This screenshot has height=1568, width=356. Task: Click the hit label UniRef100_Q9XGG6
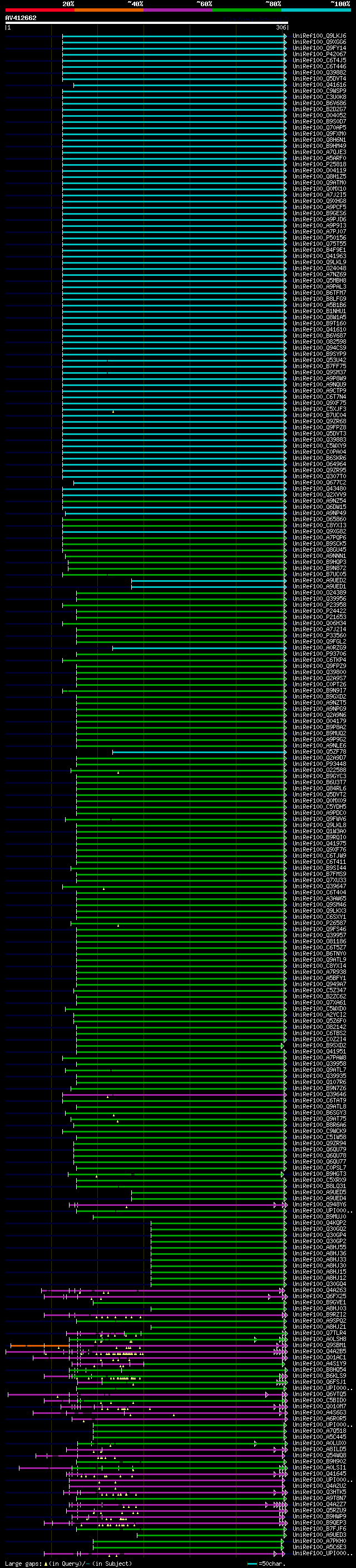point(319,42)
